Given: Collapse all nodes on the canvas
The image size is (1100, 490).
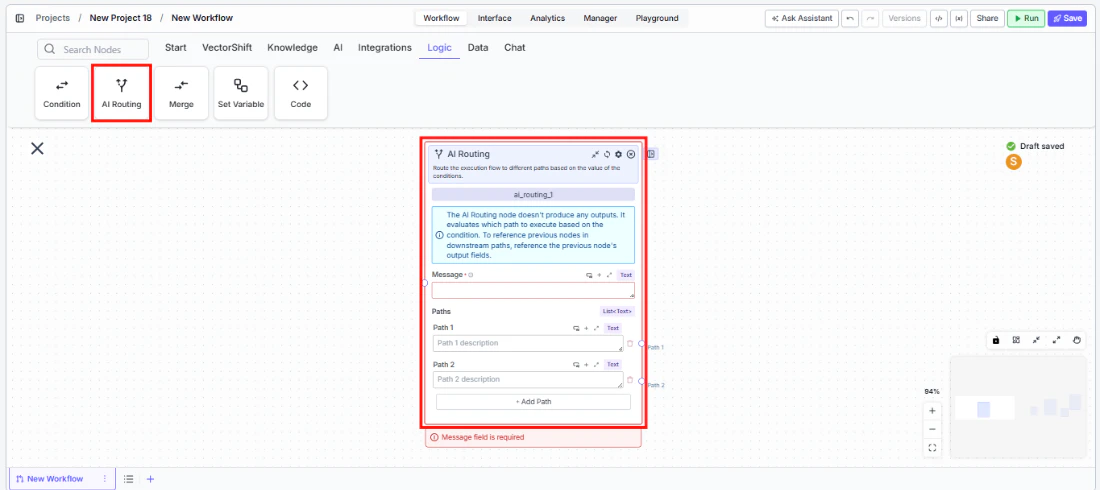Looking at the screenshot, I should (x=1036, y=340).
